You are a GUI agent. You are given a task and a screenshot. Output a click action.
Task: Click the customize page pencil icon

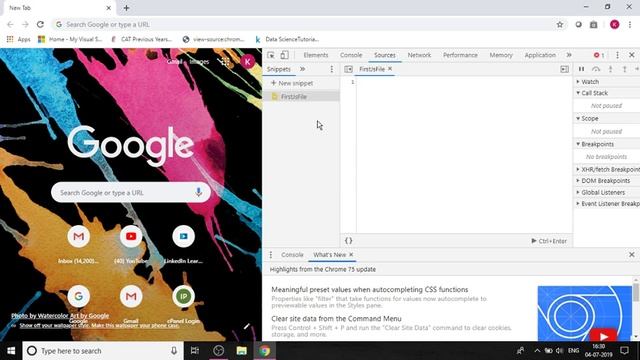pyautogui.click(x=247, y=326)
